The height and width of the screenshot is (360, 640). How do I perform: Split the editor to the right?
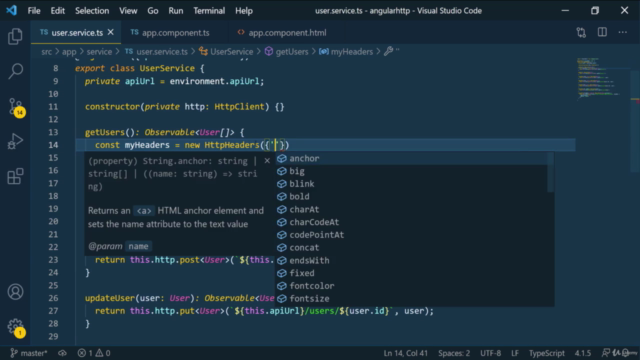(602, 32)
